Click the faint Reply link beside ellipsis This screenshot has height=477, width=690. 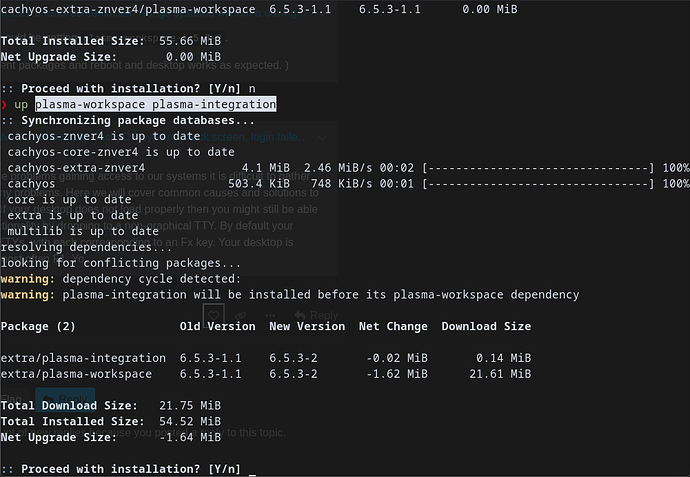(316, 316)
